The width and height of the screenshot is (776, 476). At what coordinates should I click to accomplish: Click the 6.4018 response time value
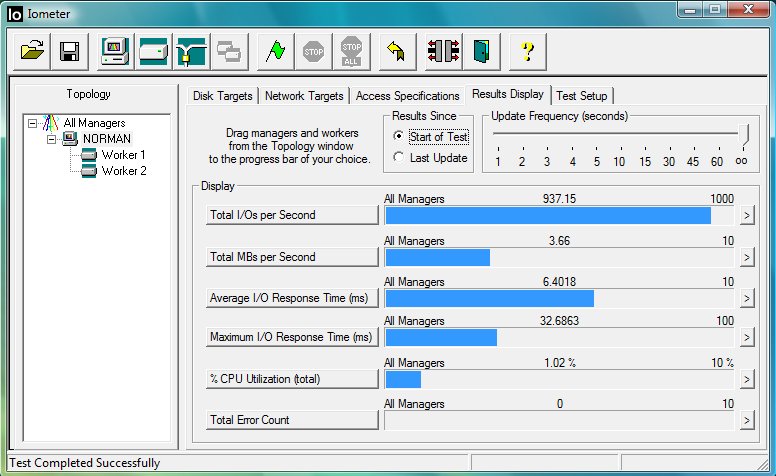[559, 282]
